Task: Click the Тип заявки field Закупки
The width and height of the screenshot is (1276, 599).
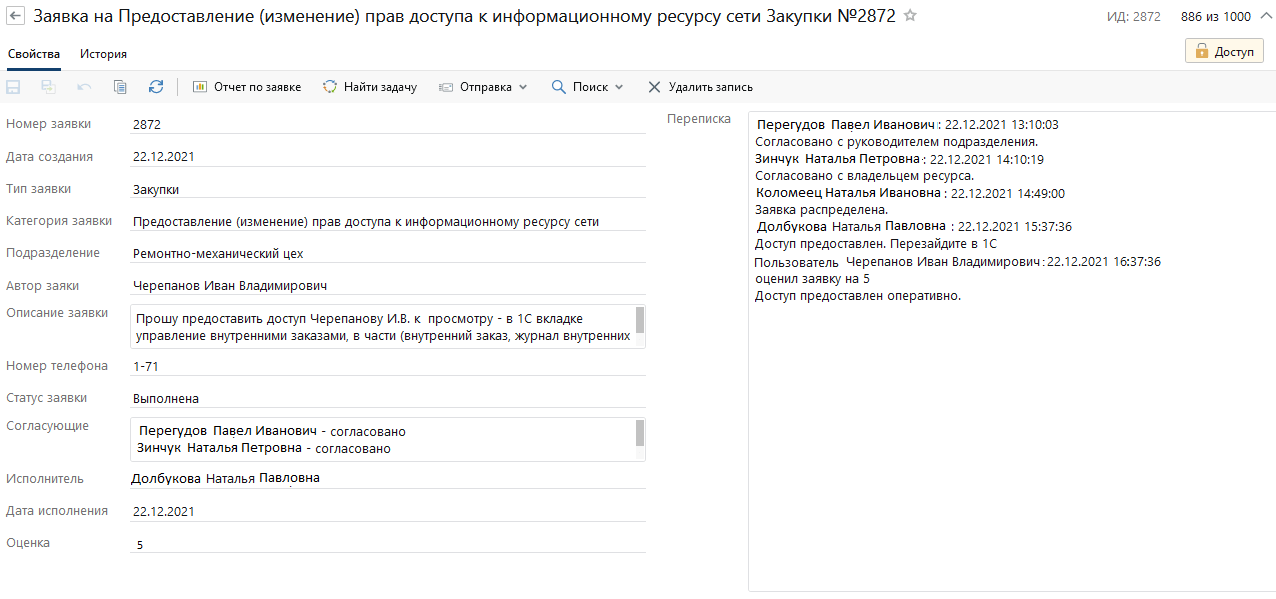Action: click(x=388, y=188)
